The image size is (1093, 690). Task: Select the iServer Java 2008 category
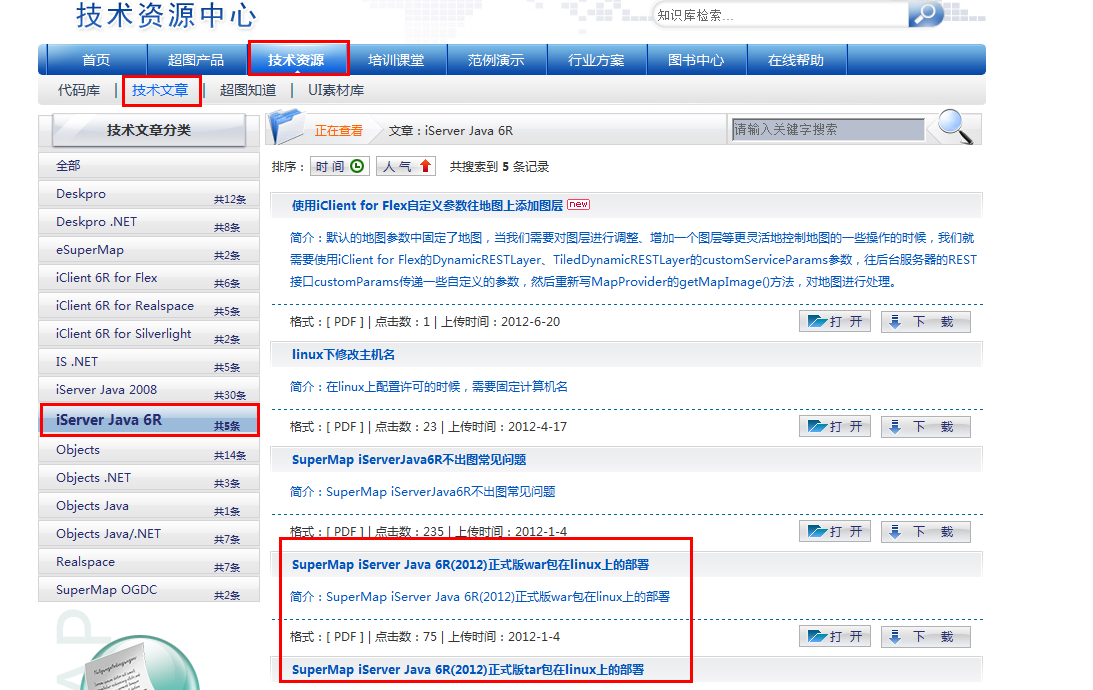pos(149,390)
